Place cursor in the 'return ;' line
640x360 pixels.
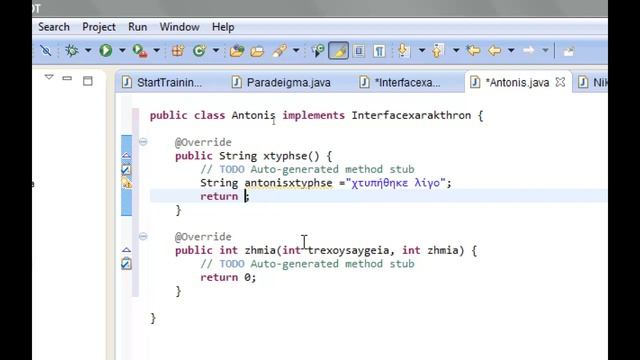click(x=378, y=196)
